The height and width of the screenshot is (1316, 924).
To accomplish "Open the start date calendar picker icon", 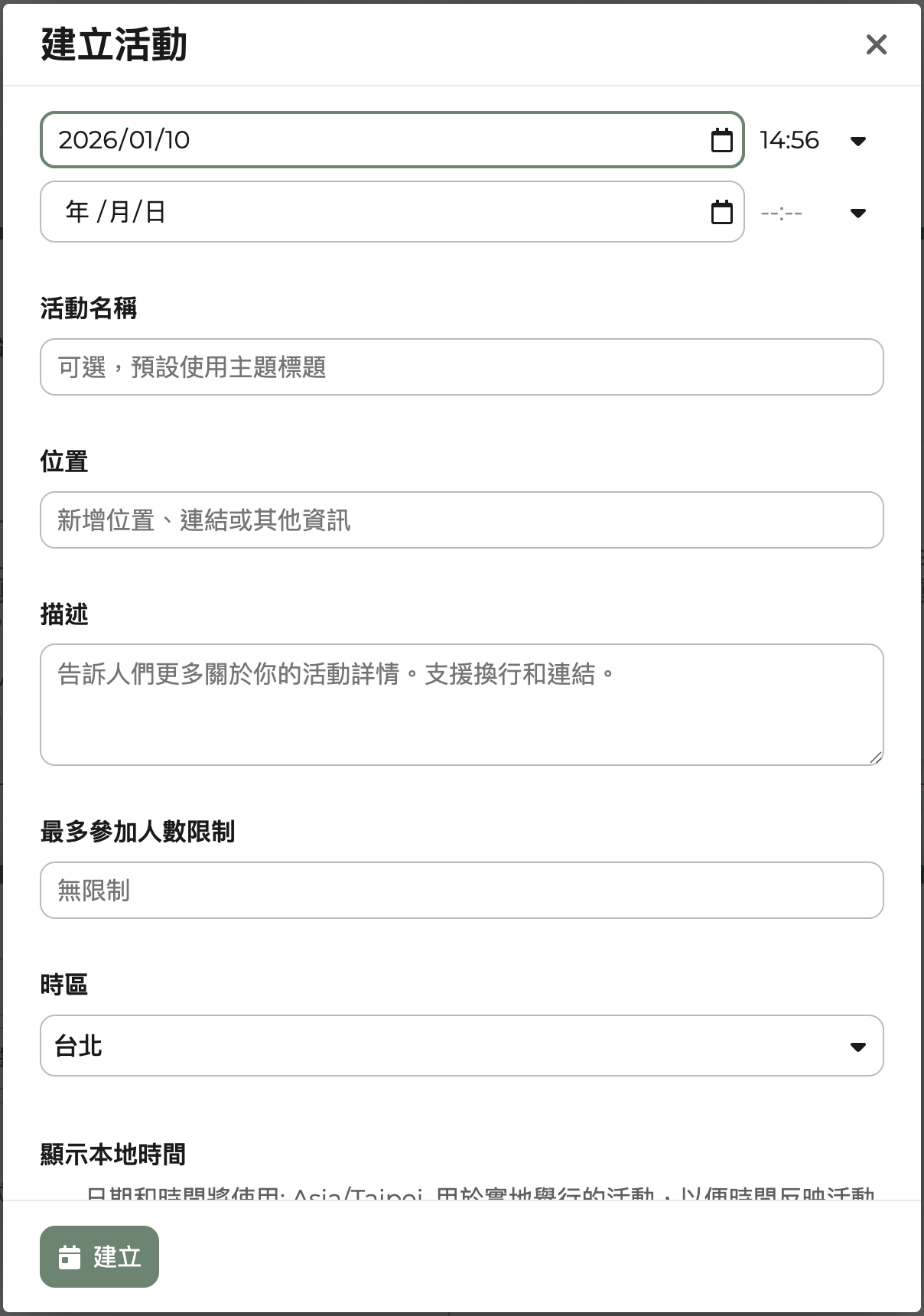I will pyautogui.click(x=721, y=140).
